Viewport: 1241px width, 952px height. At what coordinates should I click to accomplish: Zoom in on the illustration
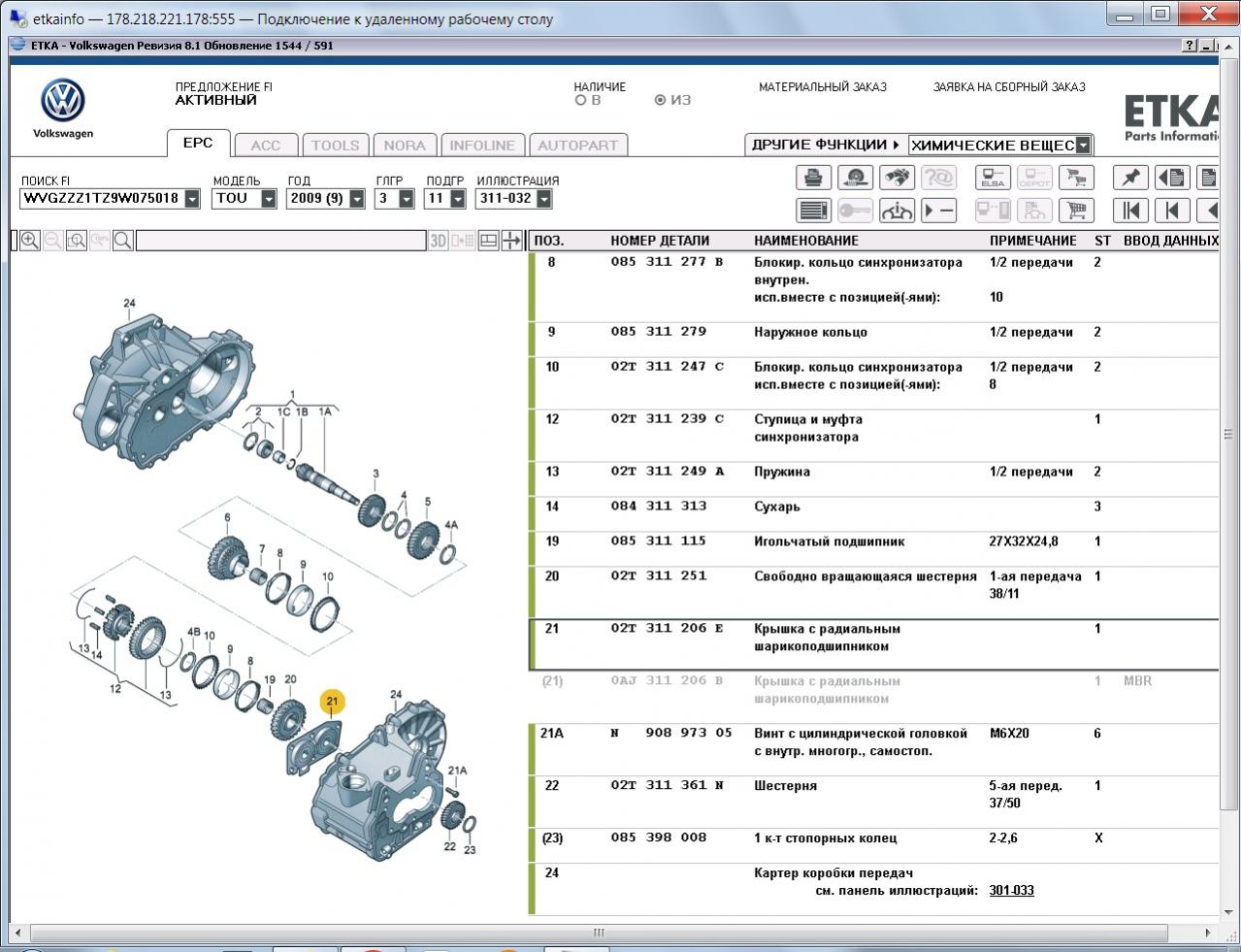click(x=30, y=241)
